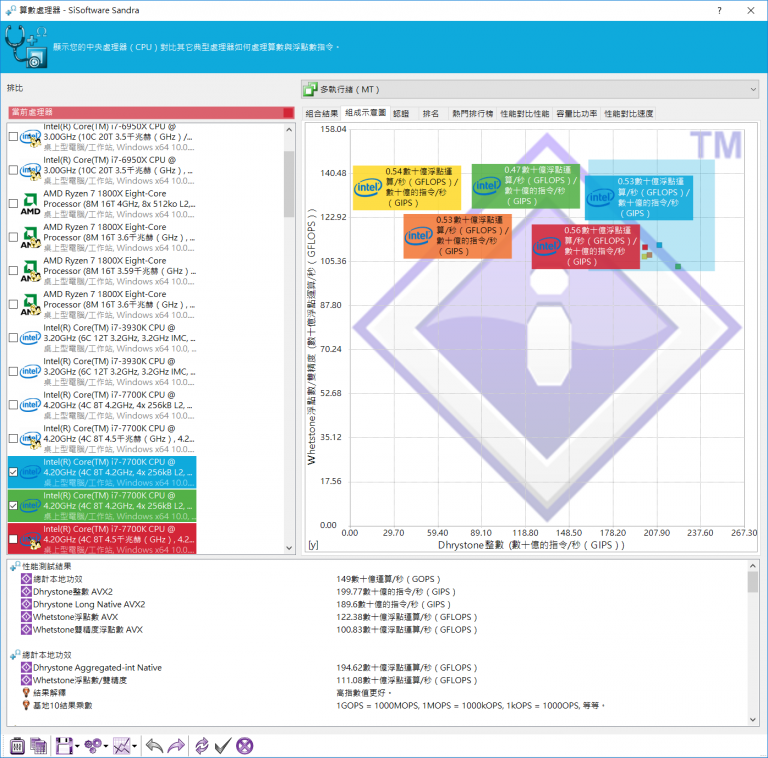Click the diamond icon beside Dhrystone Long Native AVX2
Screen dimensions: 768x758
point(26,604)
